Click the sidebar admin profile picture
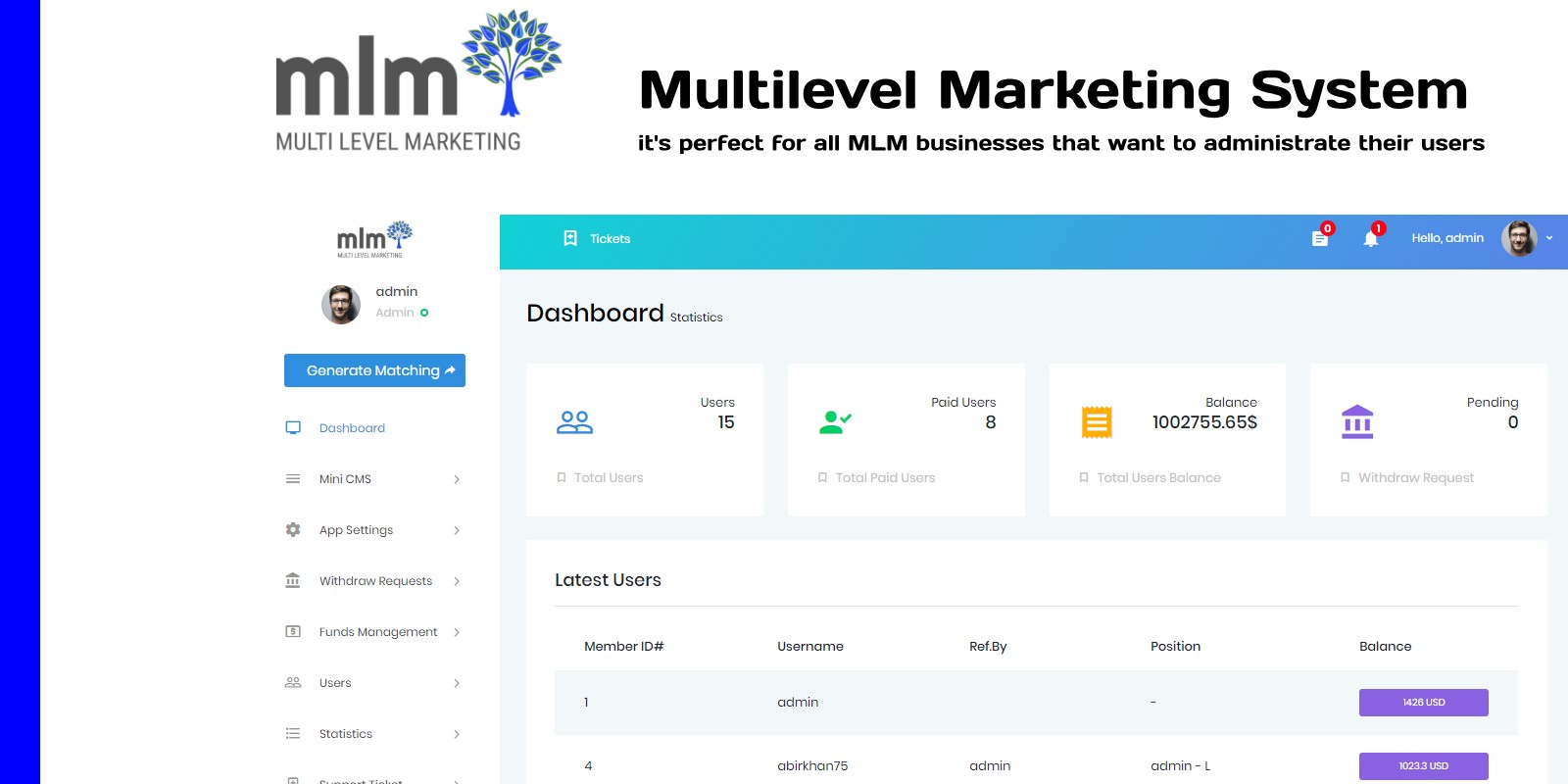The image size is (1568, 784). (x=341, y=305)
